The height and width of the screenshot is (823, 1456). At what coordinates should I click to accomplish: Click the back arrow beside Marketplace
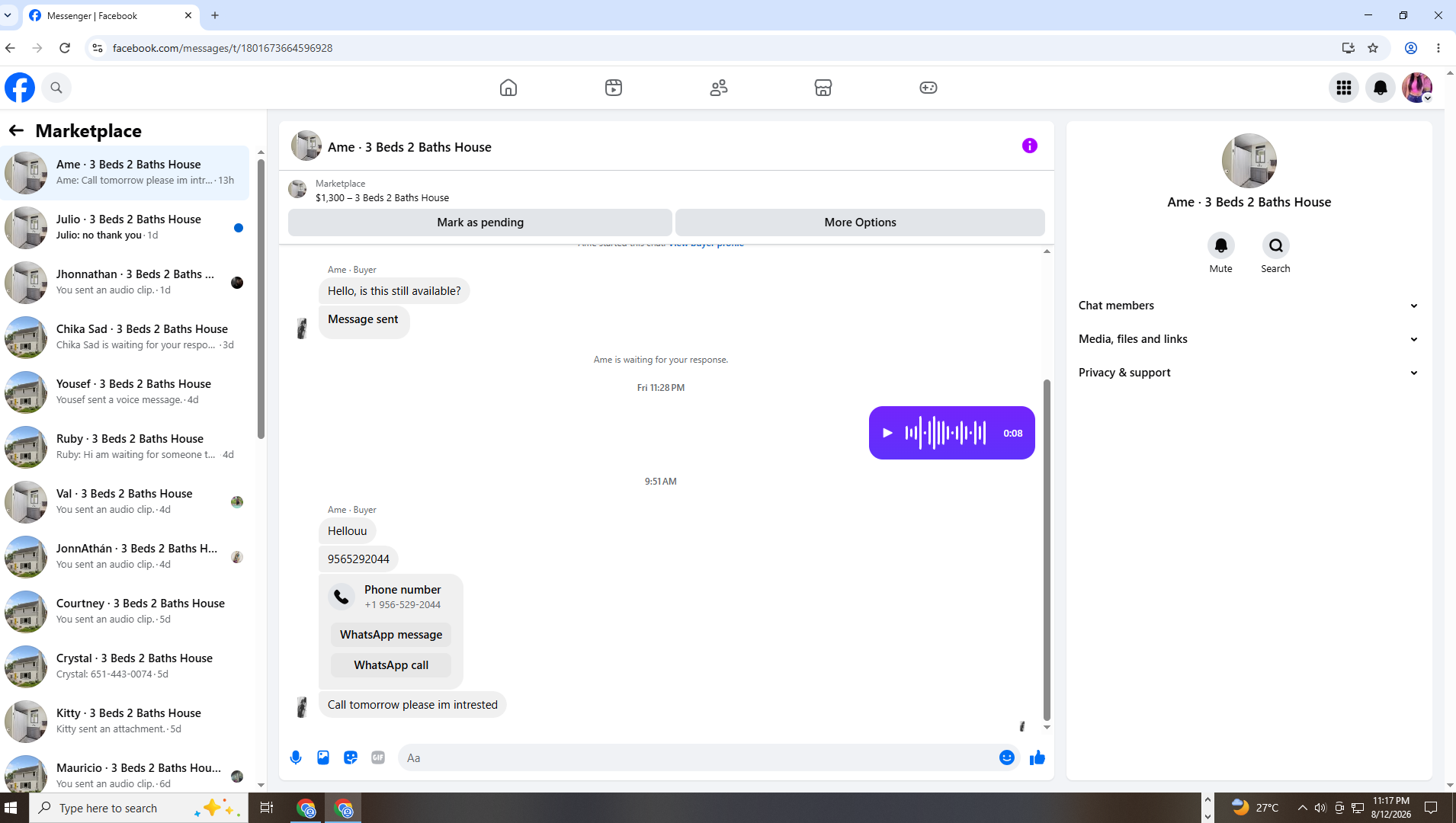(x=16, y=131)
